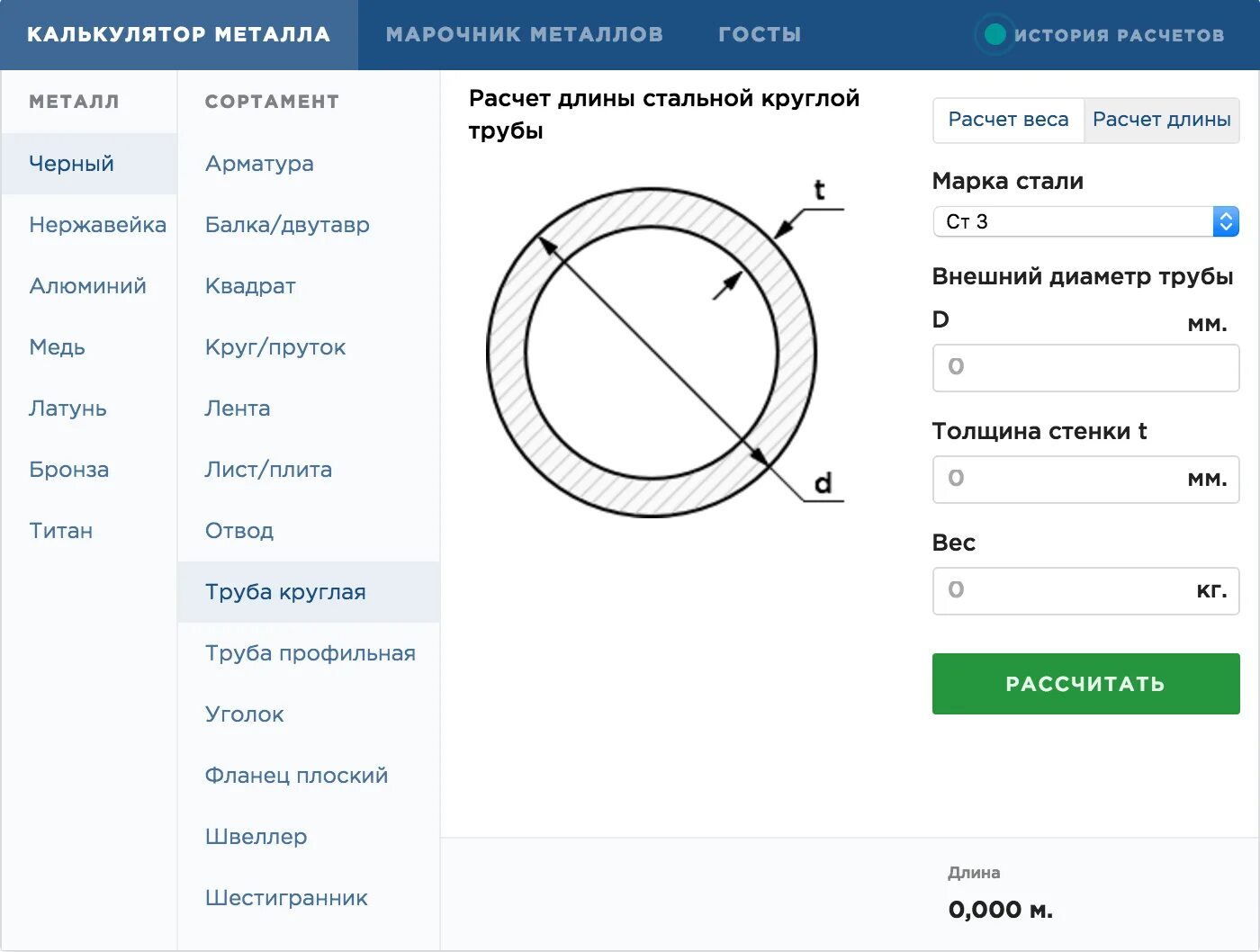1260x952 pixels.
Task: Open the Марочник металлов menu
Action: click(524, 34)
